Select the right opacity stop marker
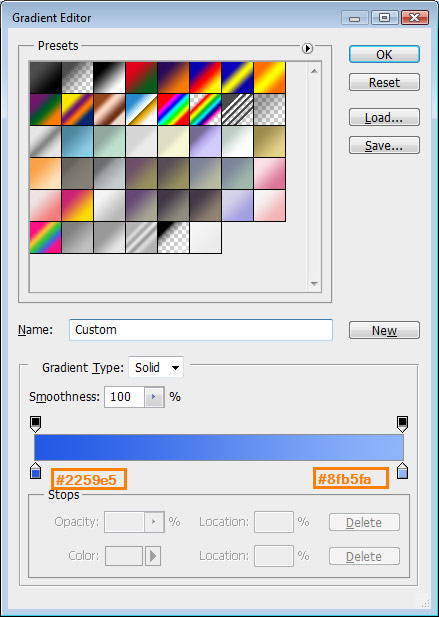The width and height of the screenshot is (439, 617). (x=402, y=424)
